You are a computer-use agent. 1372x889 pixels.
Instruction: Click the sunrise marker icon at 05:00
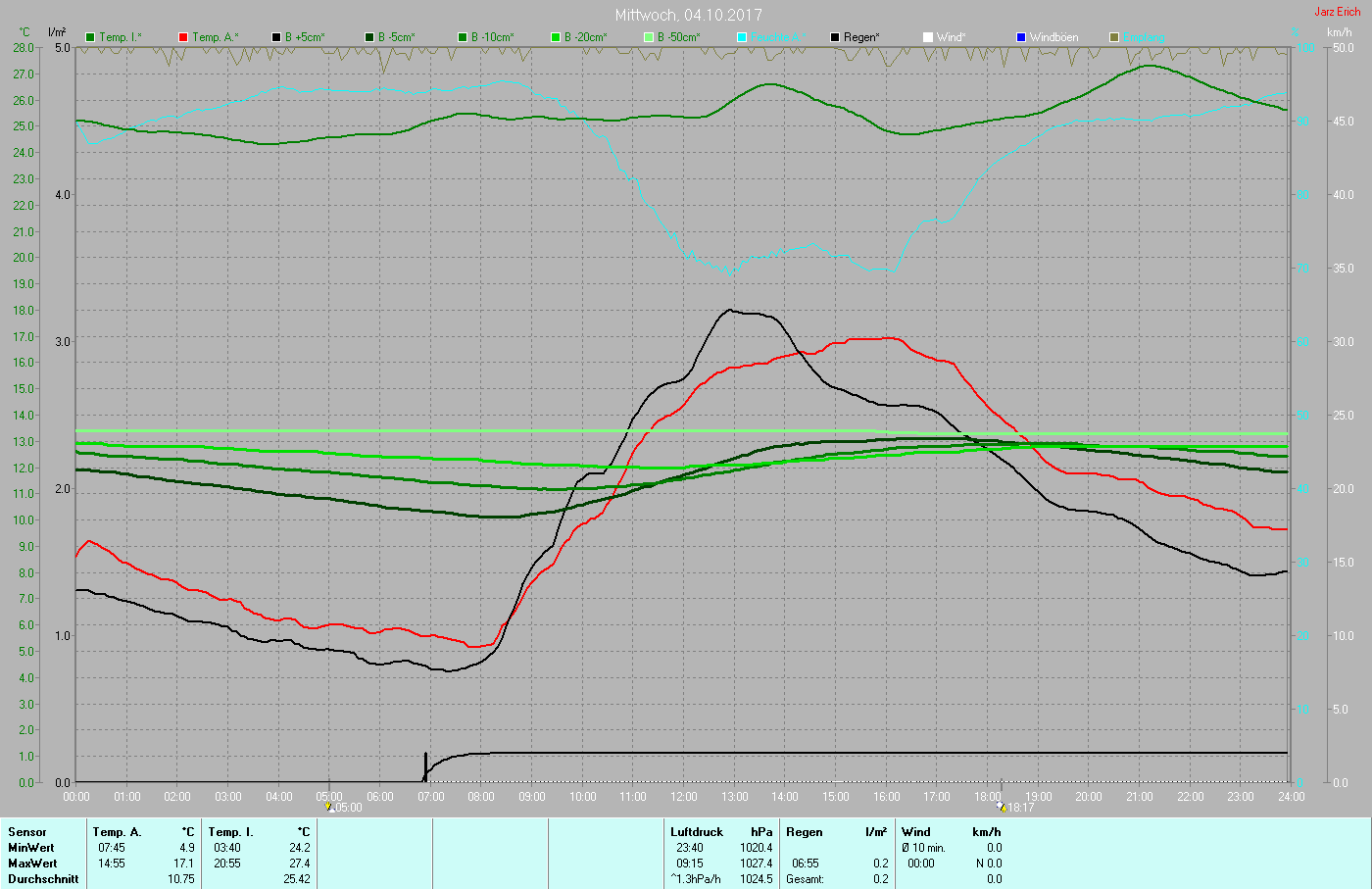click(x=329, y=807)
